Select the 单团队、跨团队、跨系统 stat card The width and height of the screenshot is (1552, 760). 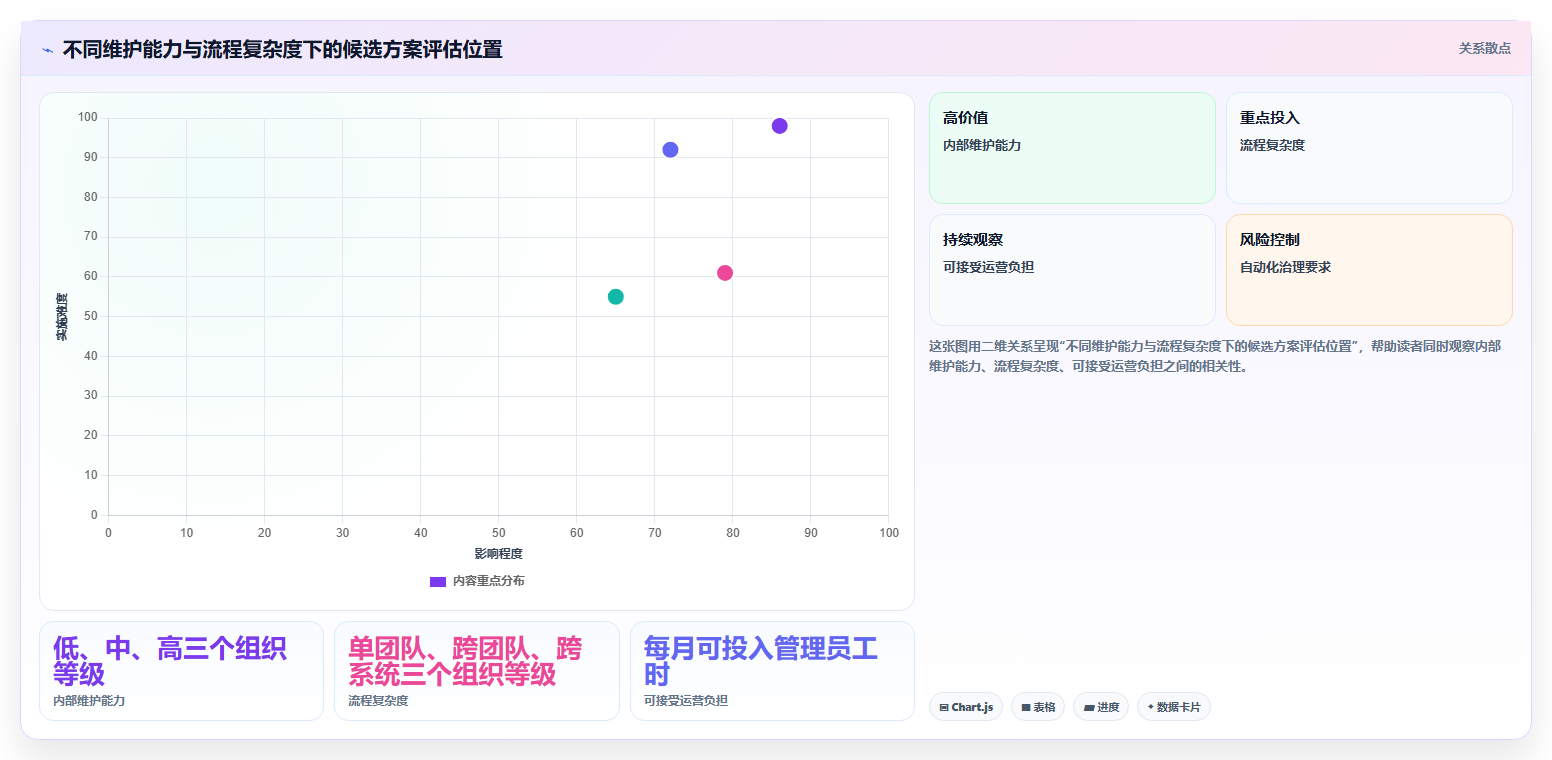[477, 671]
